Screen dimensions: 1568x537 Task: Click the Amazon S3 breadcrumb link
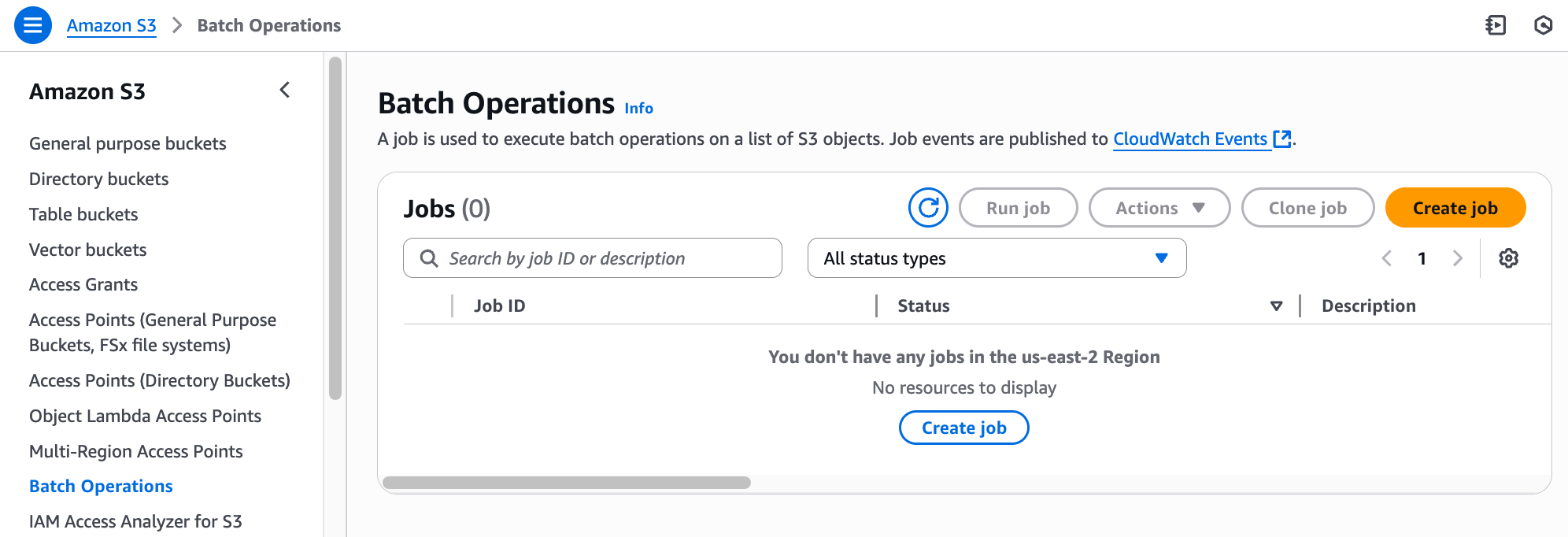tap(111, 25)
